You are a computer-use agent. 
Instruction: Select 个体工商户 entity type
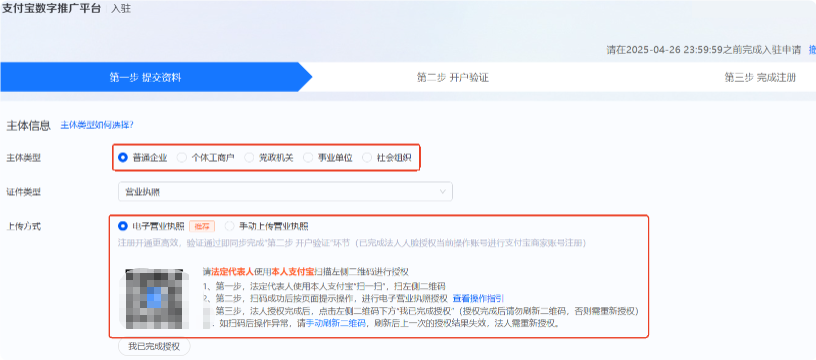pyautogui.click(x=206, y=158)
